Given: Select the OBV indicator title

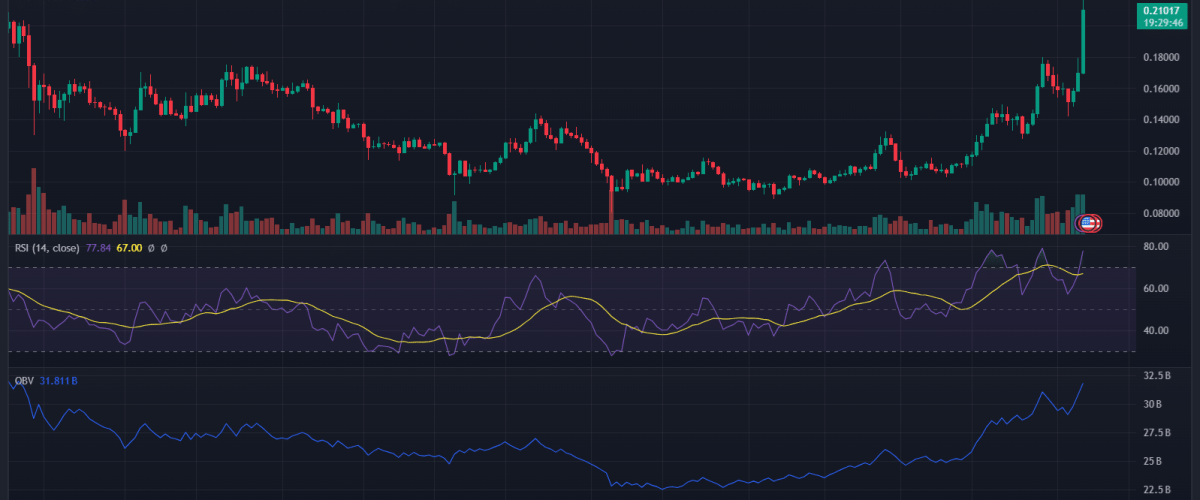Looking at the screenshot, I should click(23, 381).
